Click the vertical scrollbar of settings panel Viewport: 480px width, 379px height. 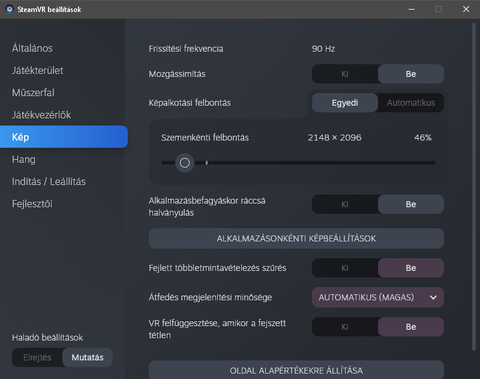pyautogui.click(x=474, y=187)
